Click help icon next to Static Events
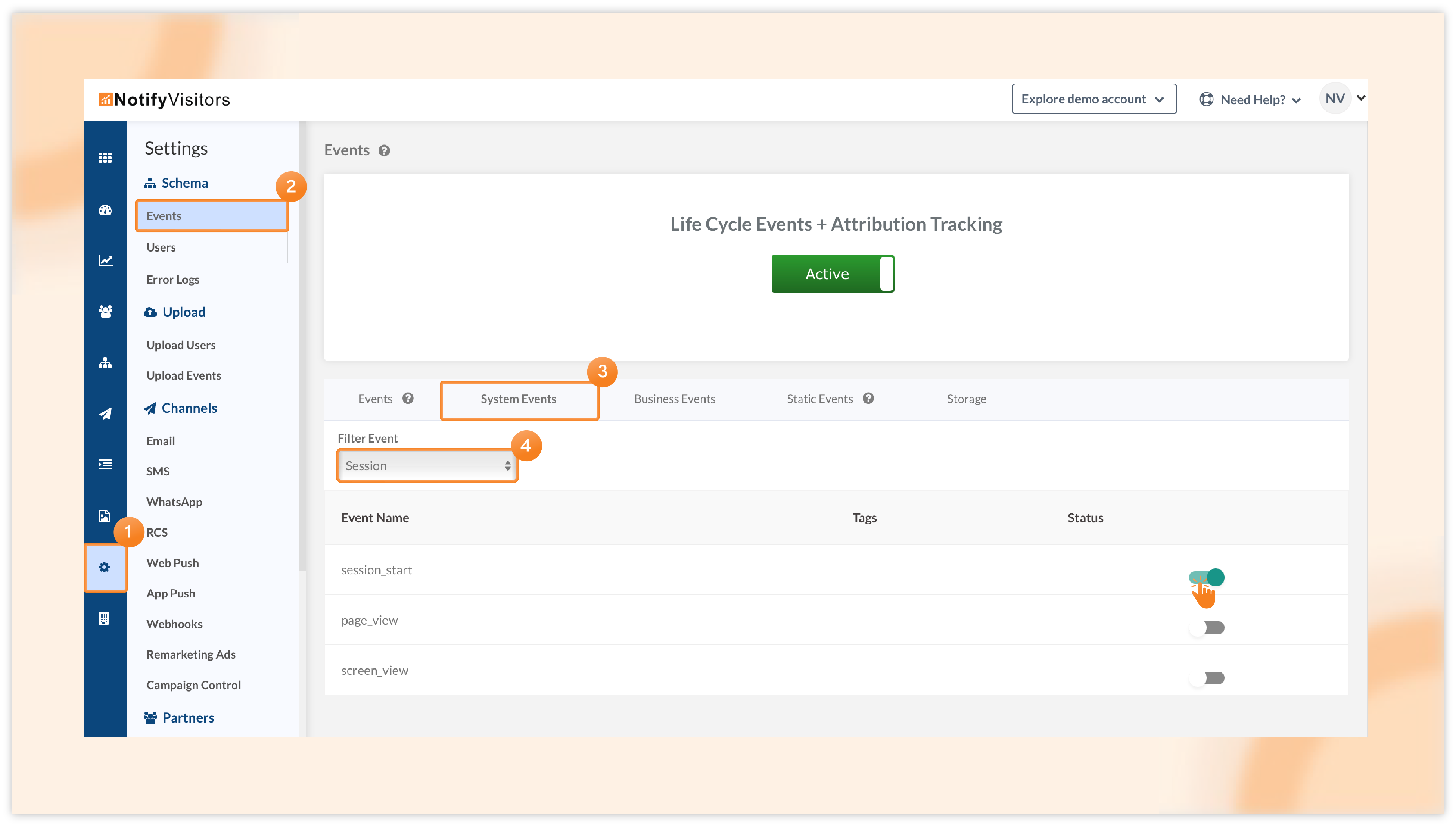 [x=868, y=398]
